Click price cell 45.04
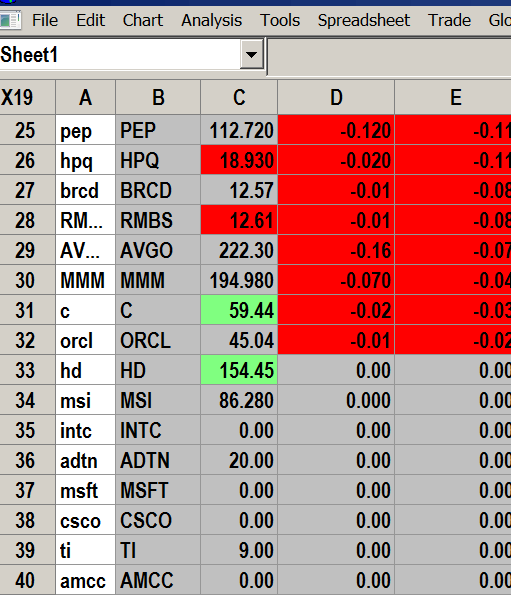The width and height of the screenshot is (511, 595). (x=239, y=340)
